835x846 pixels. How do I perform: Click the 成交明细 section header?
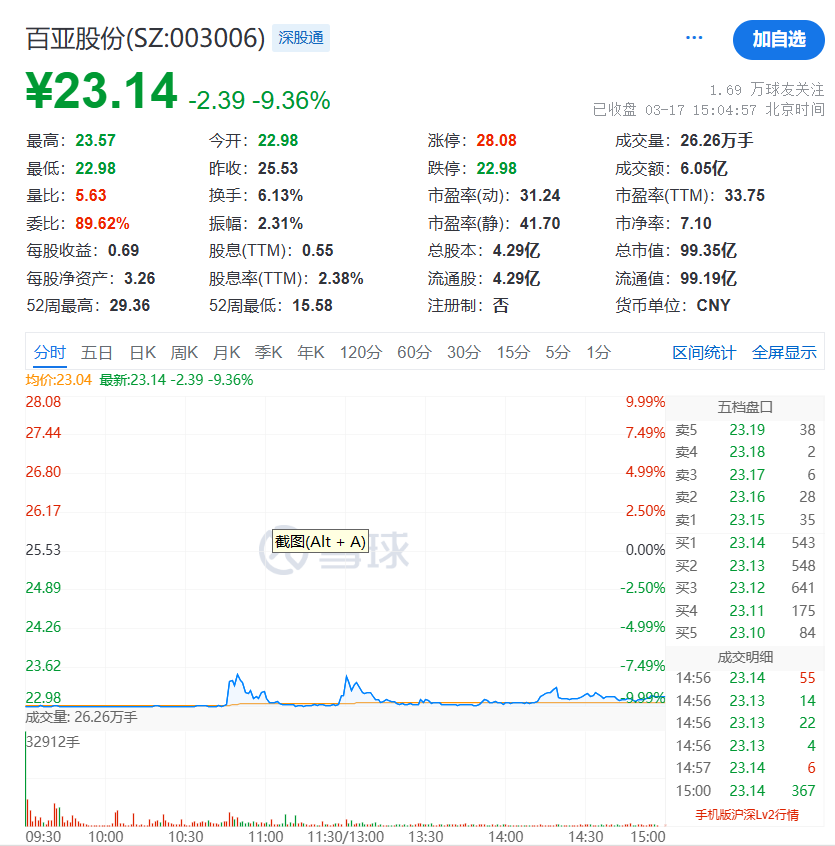[745, 657]
